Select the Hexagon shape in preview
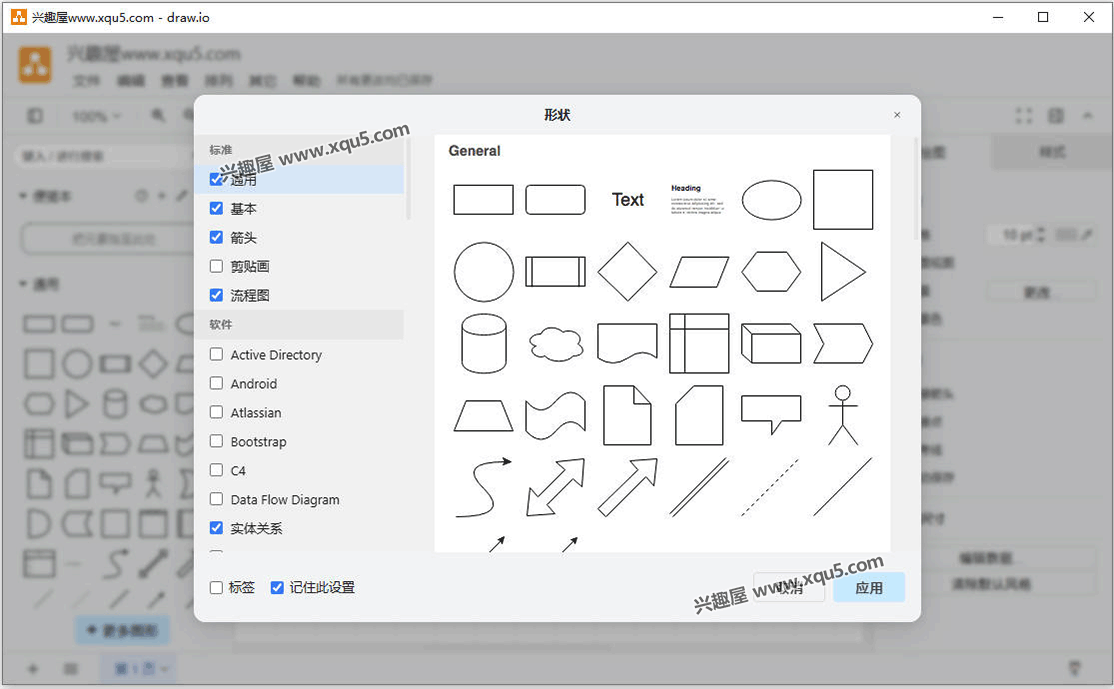The height and width of the screenshot is (689, 1114). tap(772, 272)
